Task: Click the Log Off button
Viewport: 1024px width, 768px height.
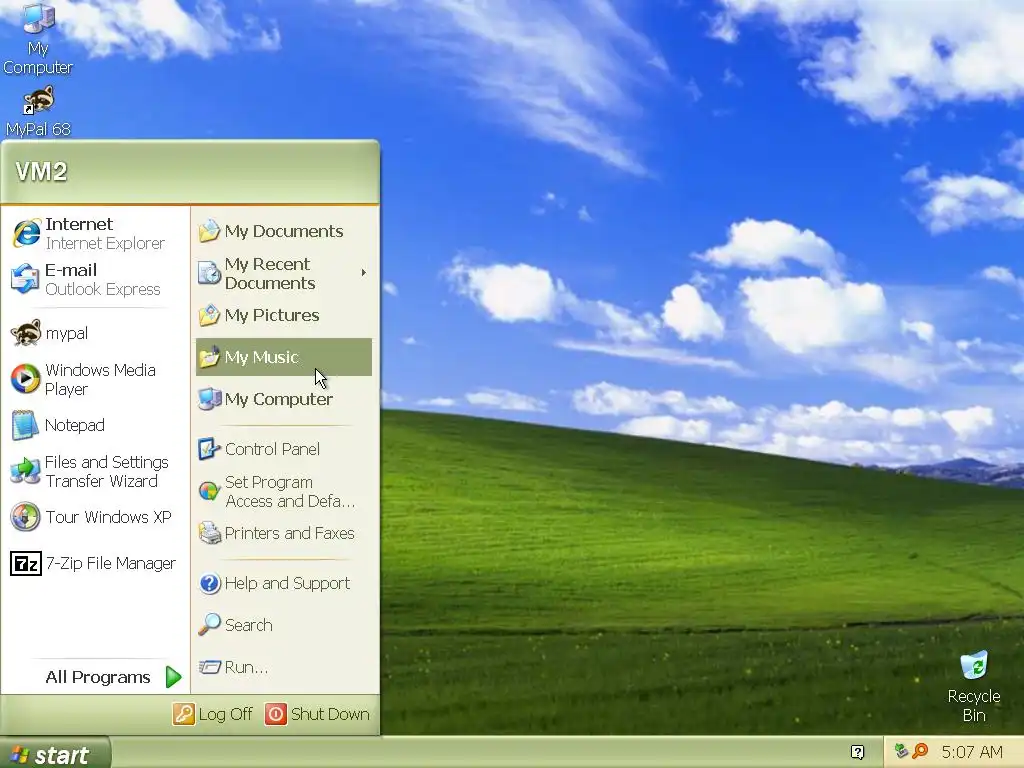Action: (213, 714)
